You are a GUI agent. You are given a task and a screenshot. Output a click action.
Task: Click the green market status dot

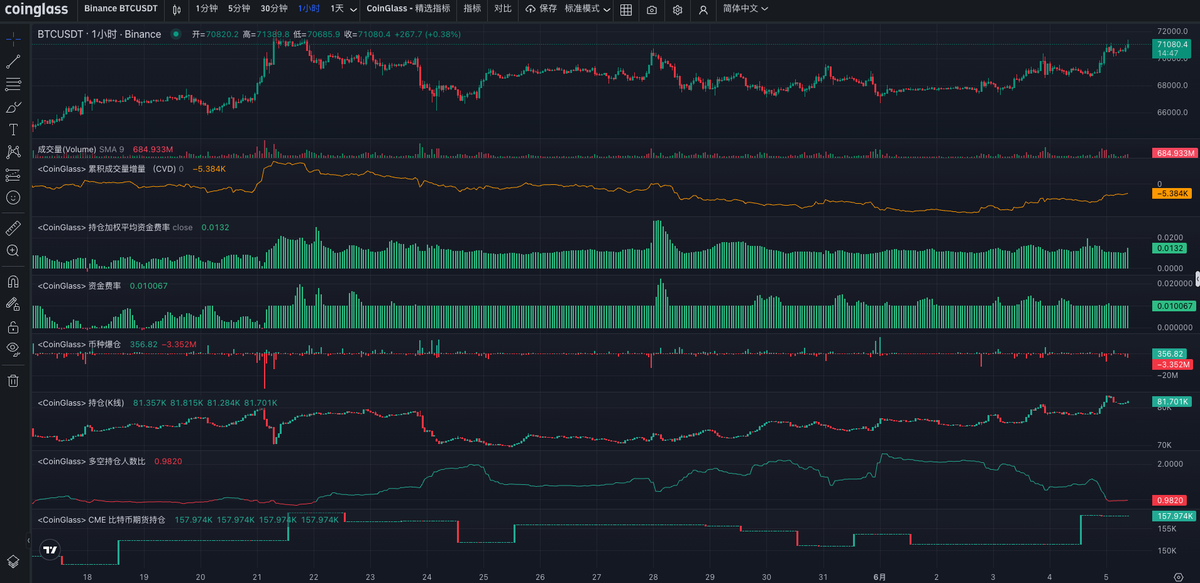(175, 34)
